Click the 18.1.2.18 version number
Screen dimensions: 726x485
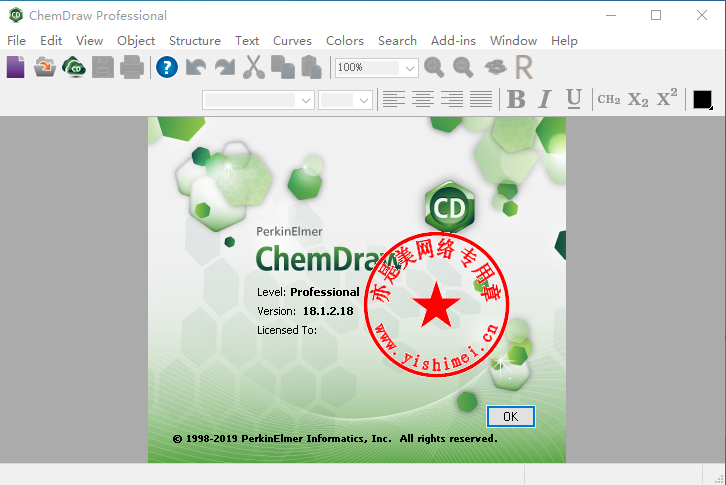(x=328, y=311)
